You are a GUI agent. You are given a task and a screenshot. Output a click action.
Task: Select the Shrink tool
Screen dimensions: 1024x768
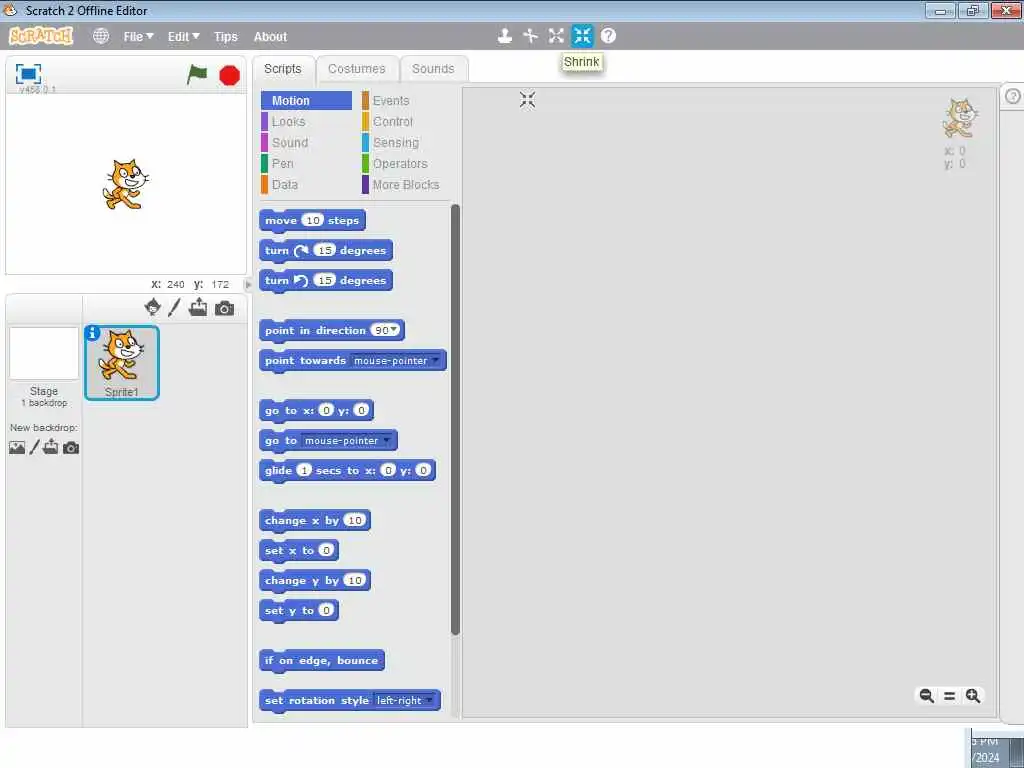[x=582, y=36]
